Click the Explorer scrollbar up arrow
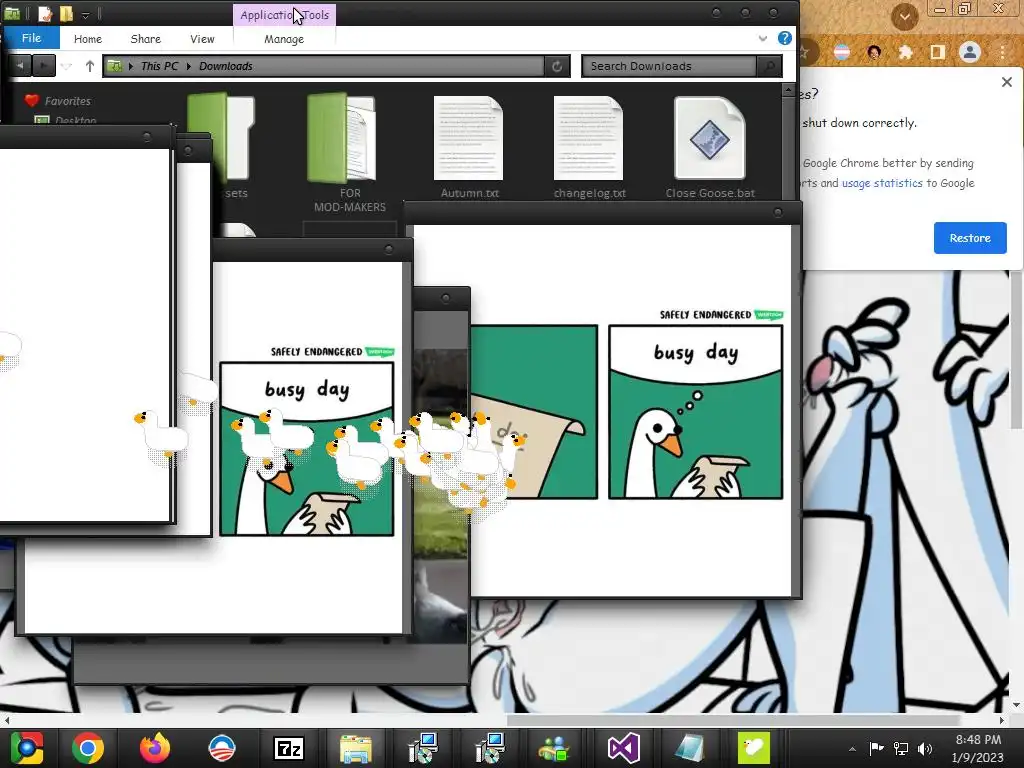Viewport: 1024px width, 768px height. pos(788,90)
